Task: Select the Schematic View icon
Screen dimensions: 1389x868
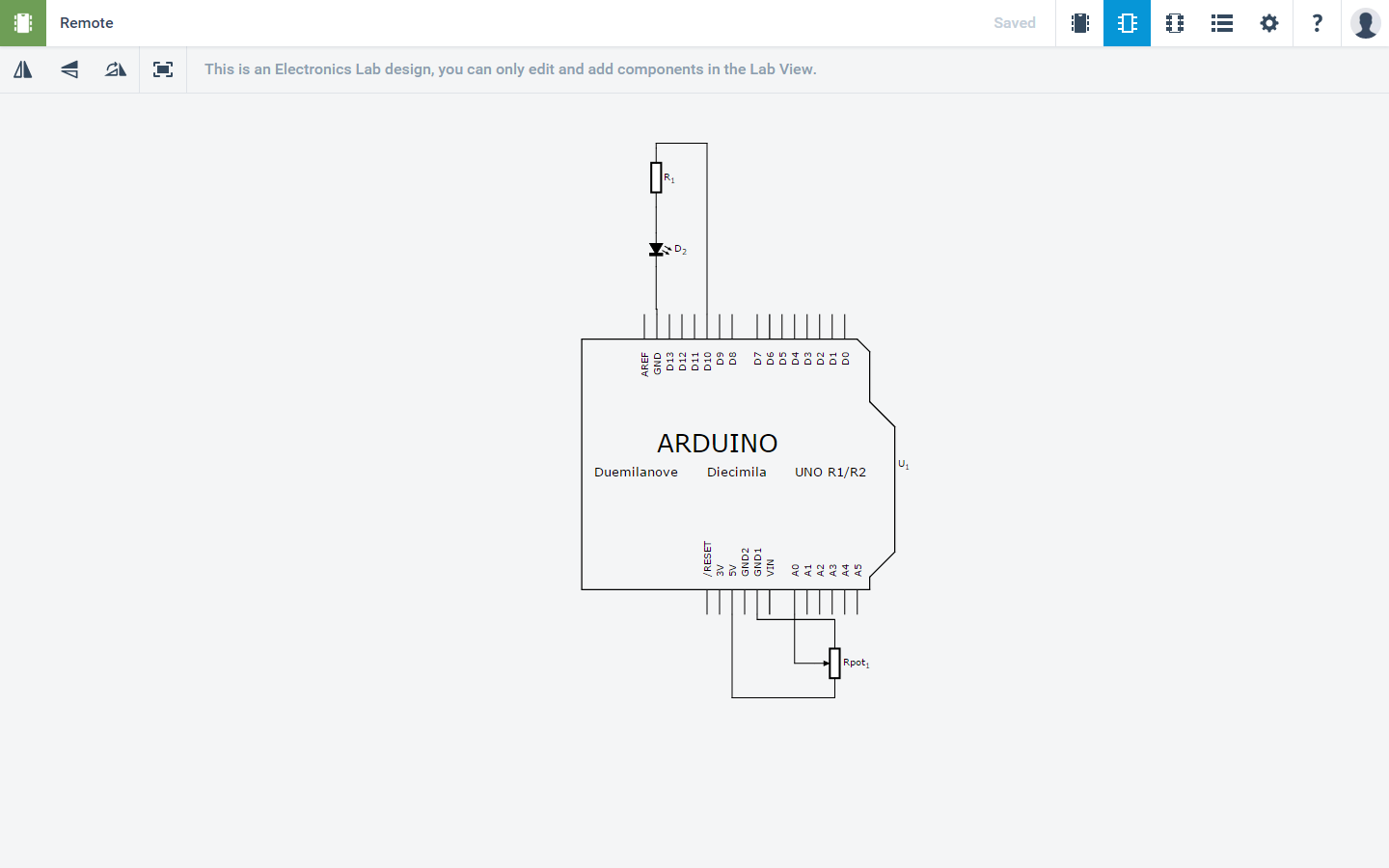Action: tap(1128, 23)
